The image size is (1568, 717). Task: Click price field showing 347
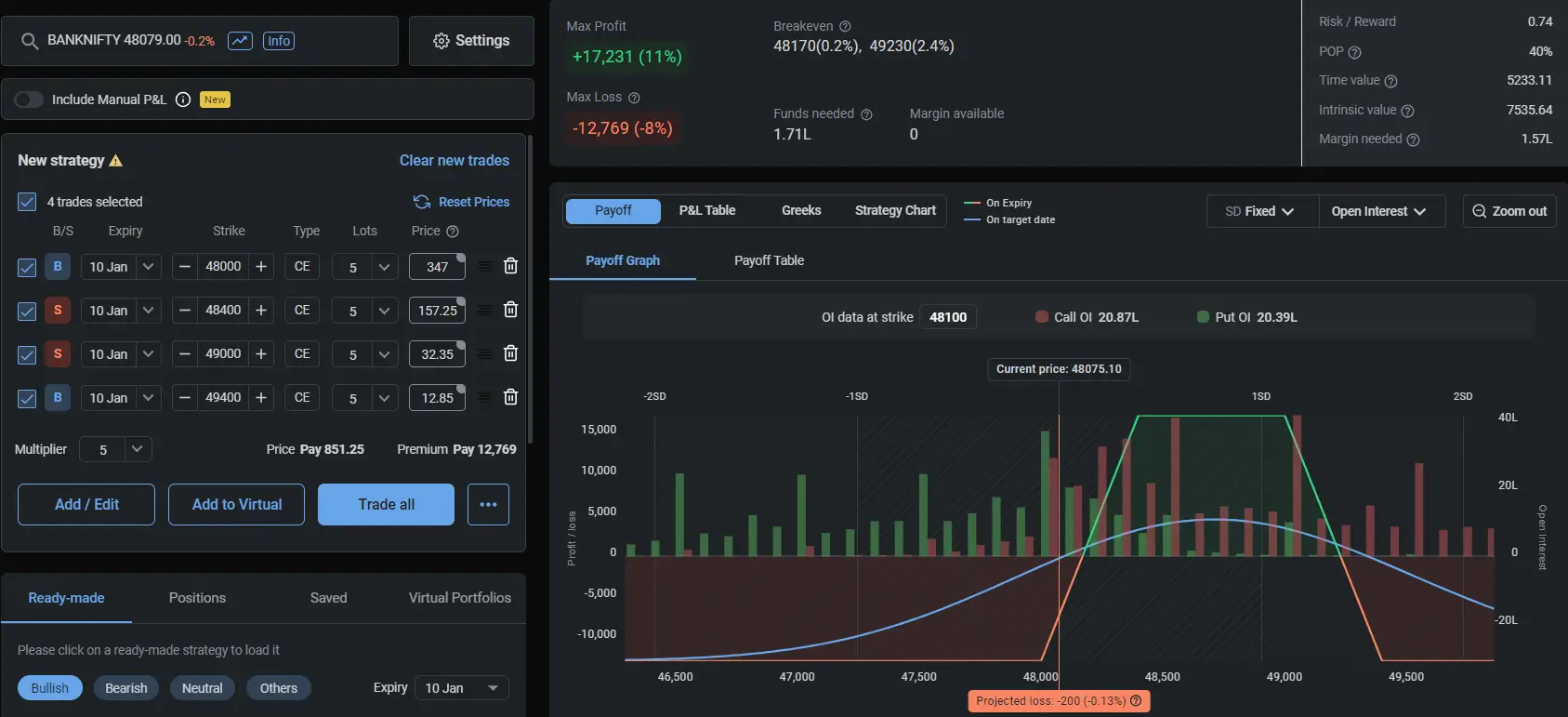pyautogui.click(x=437, y=267)
